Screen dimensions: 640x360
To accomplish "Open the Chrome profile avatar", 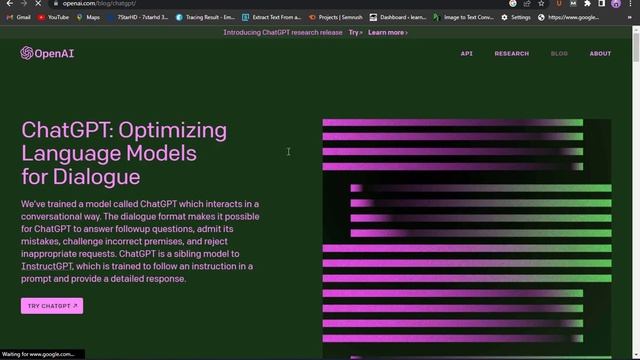I will pyautogui.click(x=616, y=4).
